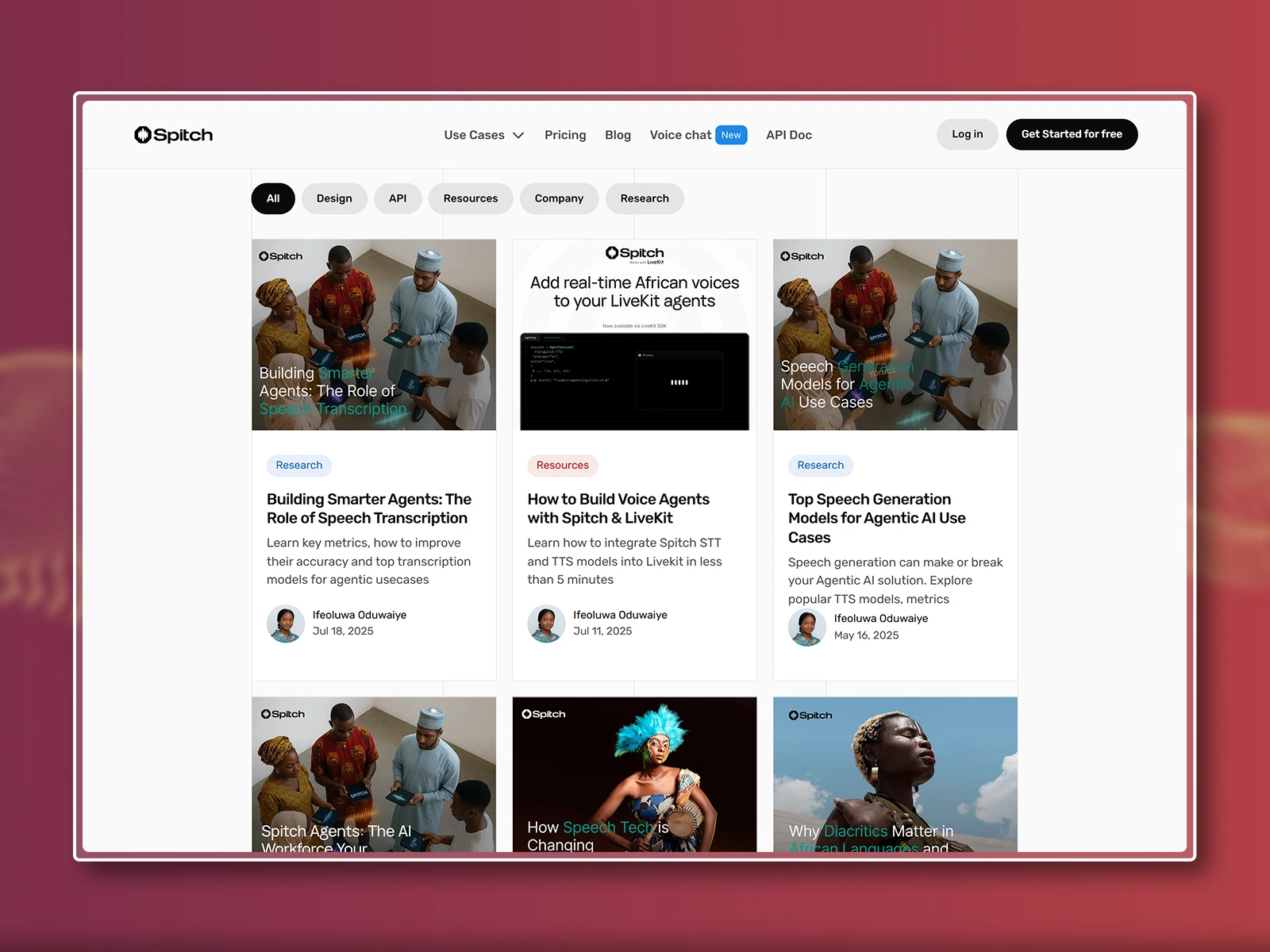Click author name above May 16, 2025

[x=881, y=619]
